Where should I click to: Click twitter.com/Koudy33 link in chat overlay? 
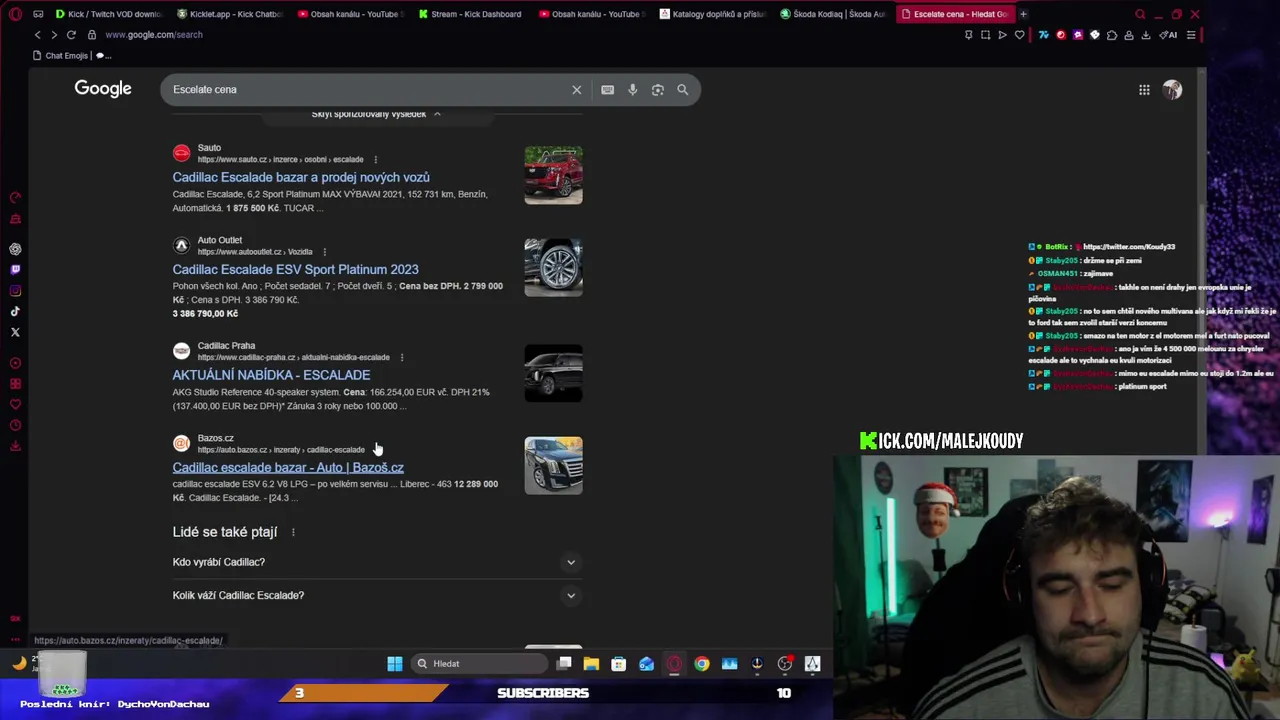1129,247
